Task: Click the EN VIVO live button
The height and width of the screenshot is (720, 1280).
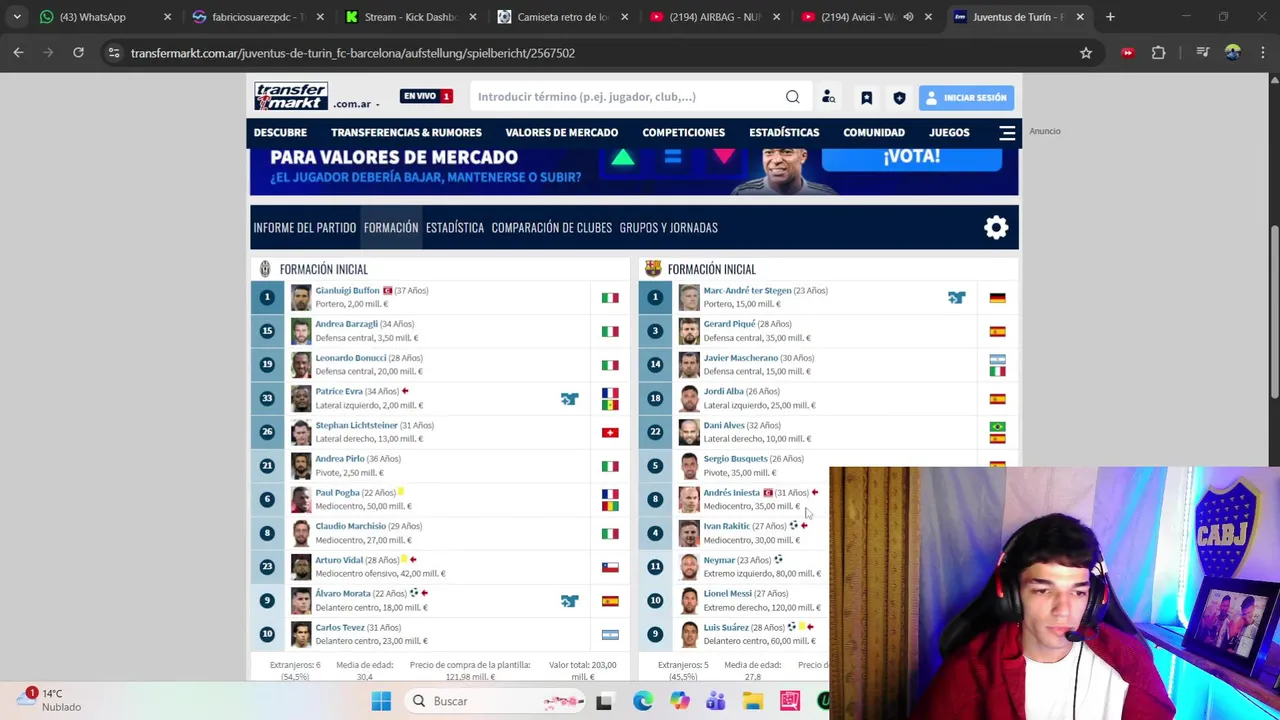Action: click(x=427, y=96)
